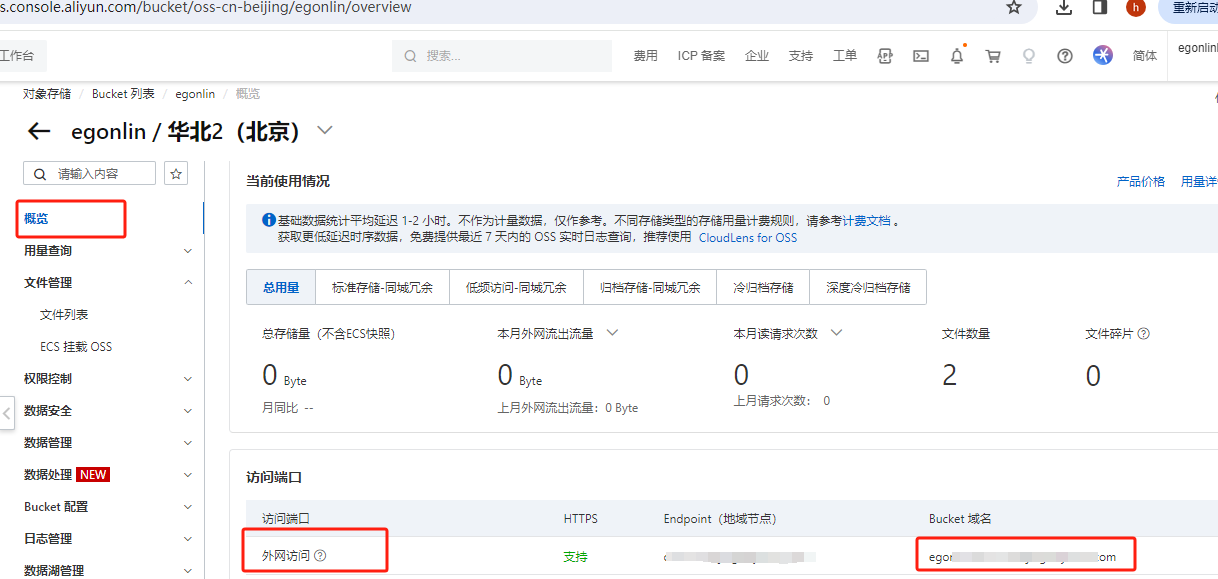Open the Cloud Shell terminal icon

coord(921,56)
